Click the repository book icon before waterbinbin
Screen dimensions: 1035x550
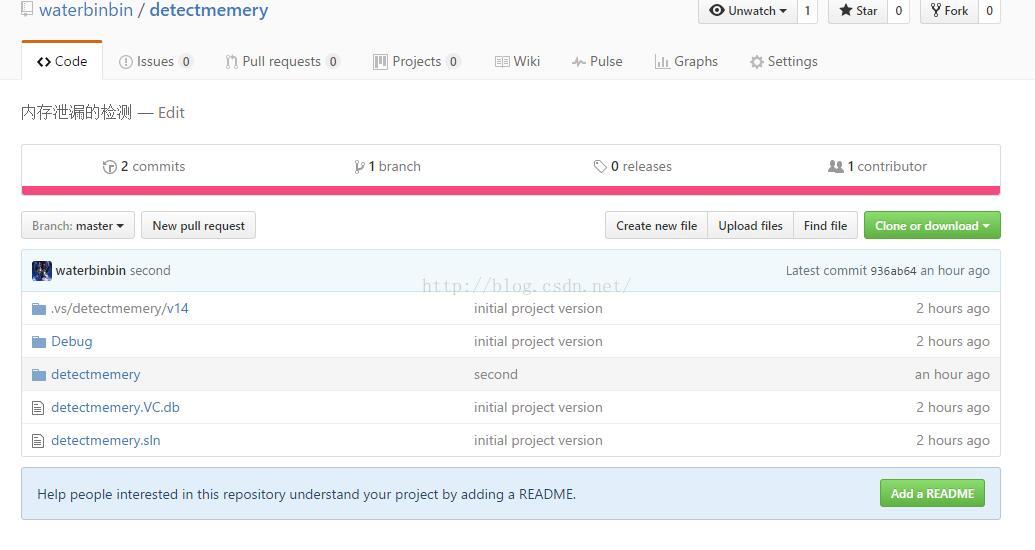(27, 9)
